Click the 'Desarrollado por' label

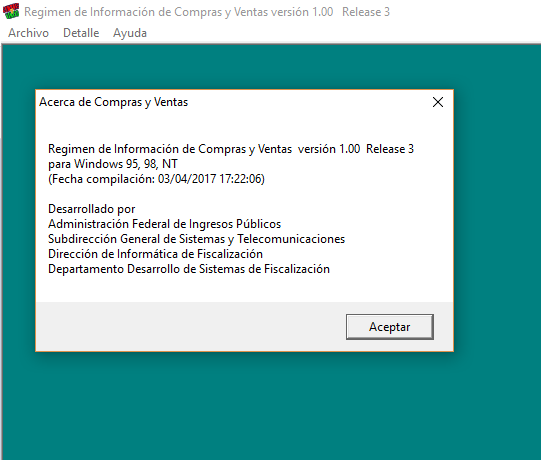91,209
